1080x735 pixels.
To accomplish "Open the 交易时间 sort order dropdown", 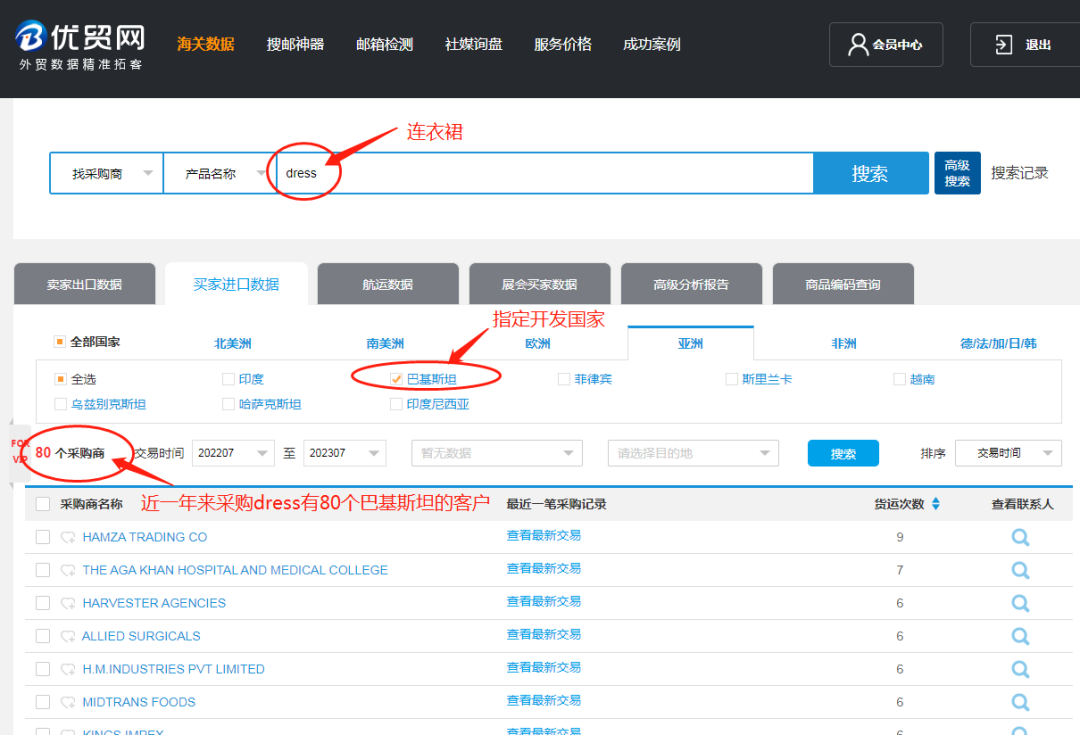I will [x=1008, y=453].
